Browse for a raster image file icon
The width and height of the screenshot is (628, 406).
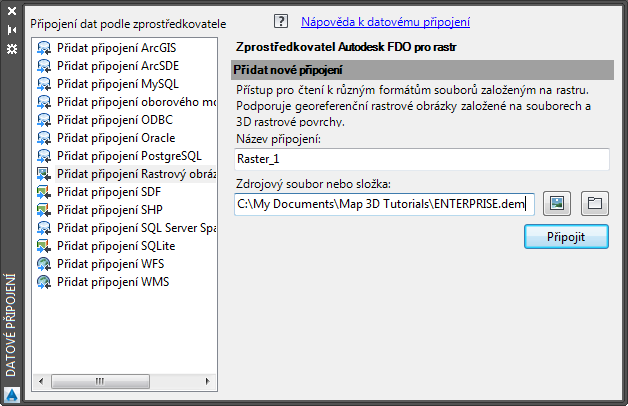pyautogui.click(x=557, y=203)
